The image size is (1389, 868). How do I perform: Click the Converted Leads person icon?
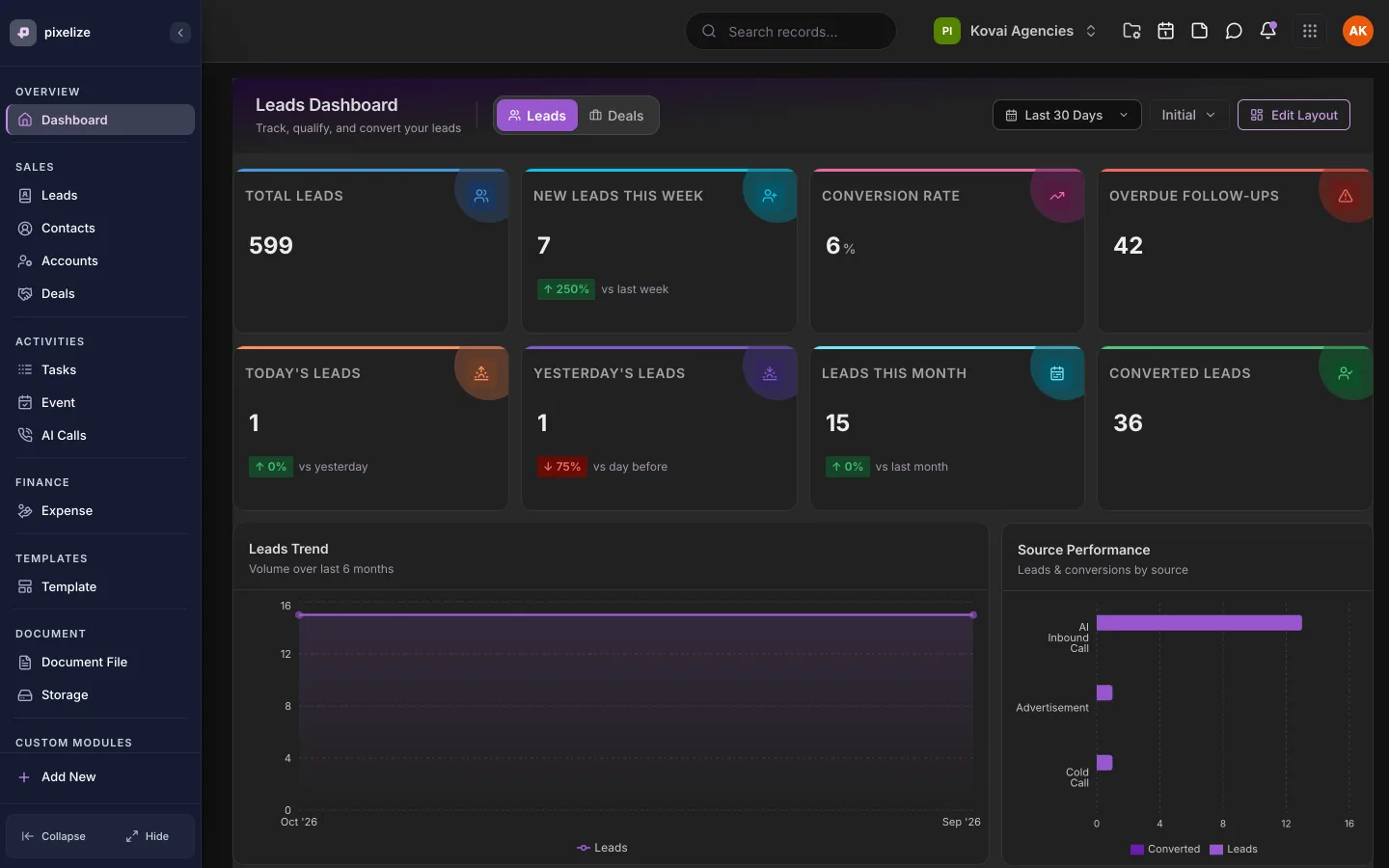[1346, 373]
